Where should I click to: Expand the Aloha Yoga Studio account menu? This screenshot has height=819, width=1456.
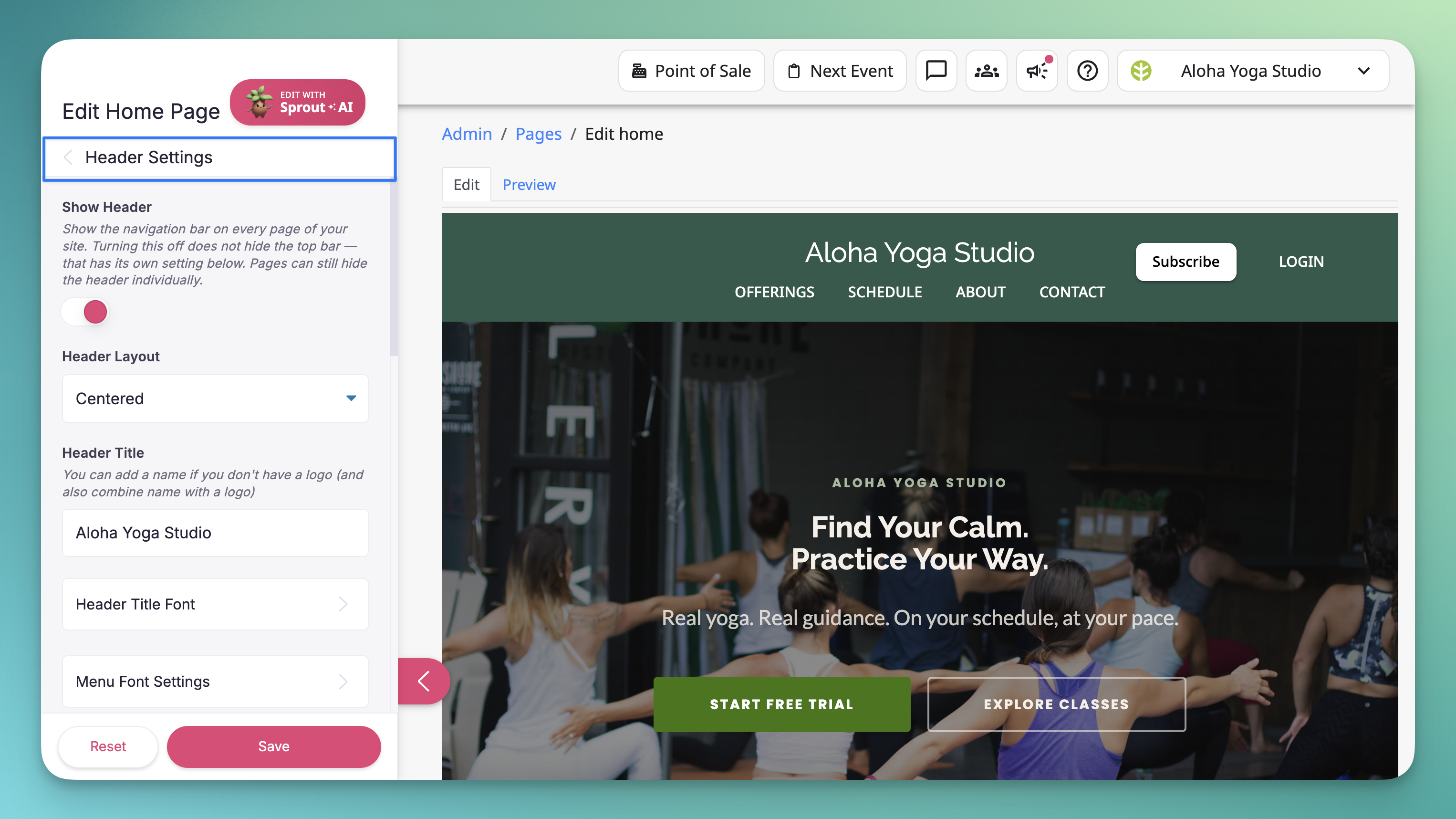(x=1253, y=71)
